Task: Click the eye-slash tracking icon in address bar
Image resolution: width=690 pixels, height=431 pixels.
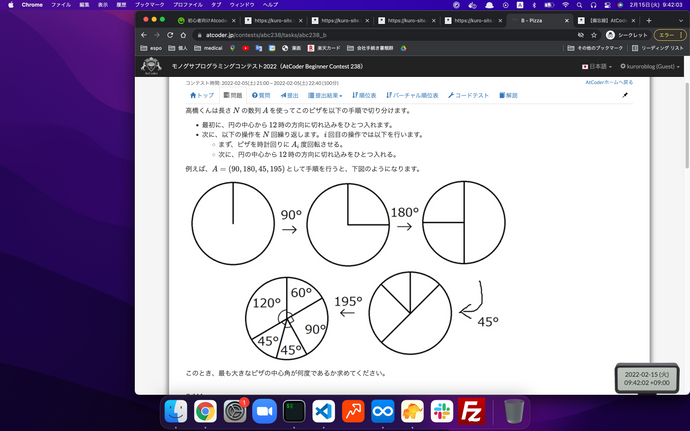Action: point(581,35)
